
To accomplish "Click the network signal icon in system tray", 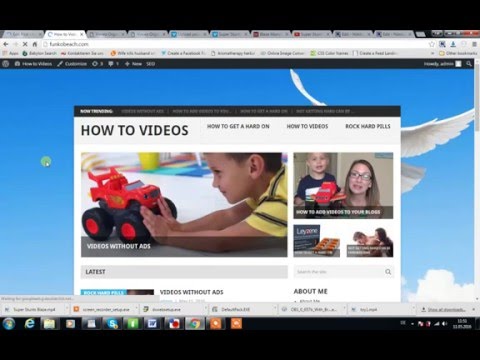I will (x=436, y=324).
